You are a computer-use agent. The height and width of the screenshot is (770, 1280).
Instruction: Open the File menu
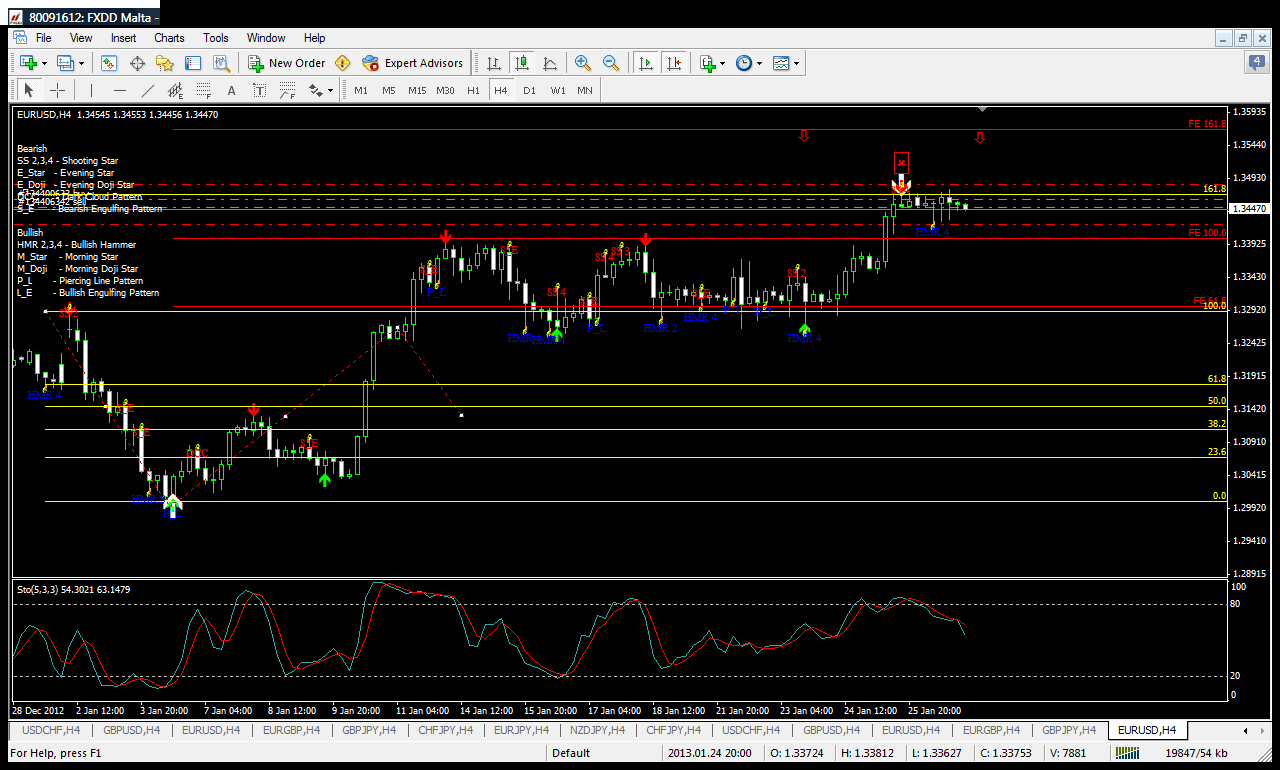[x=44, y=38]
